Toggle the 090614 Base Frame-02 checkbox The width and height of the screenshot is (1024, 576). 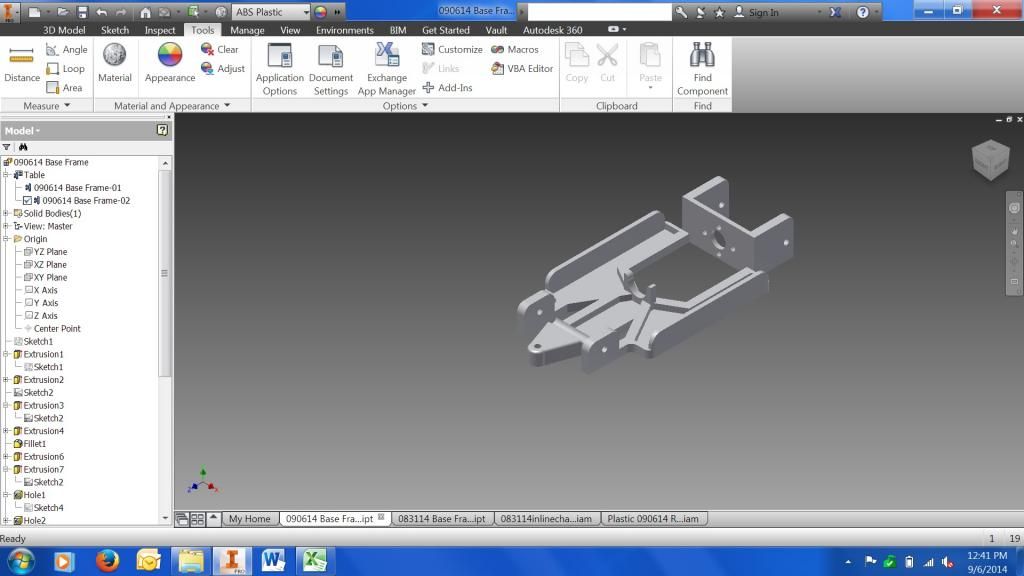click(x=27, y=200)
